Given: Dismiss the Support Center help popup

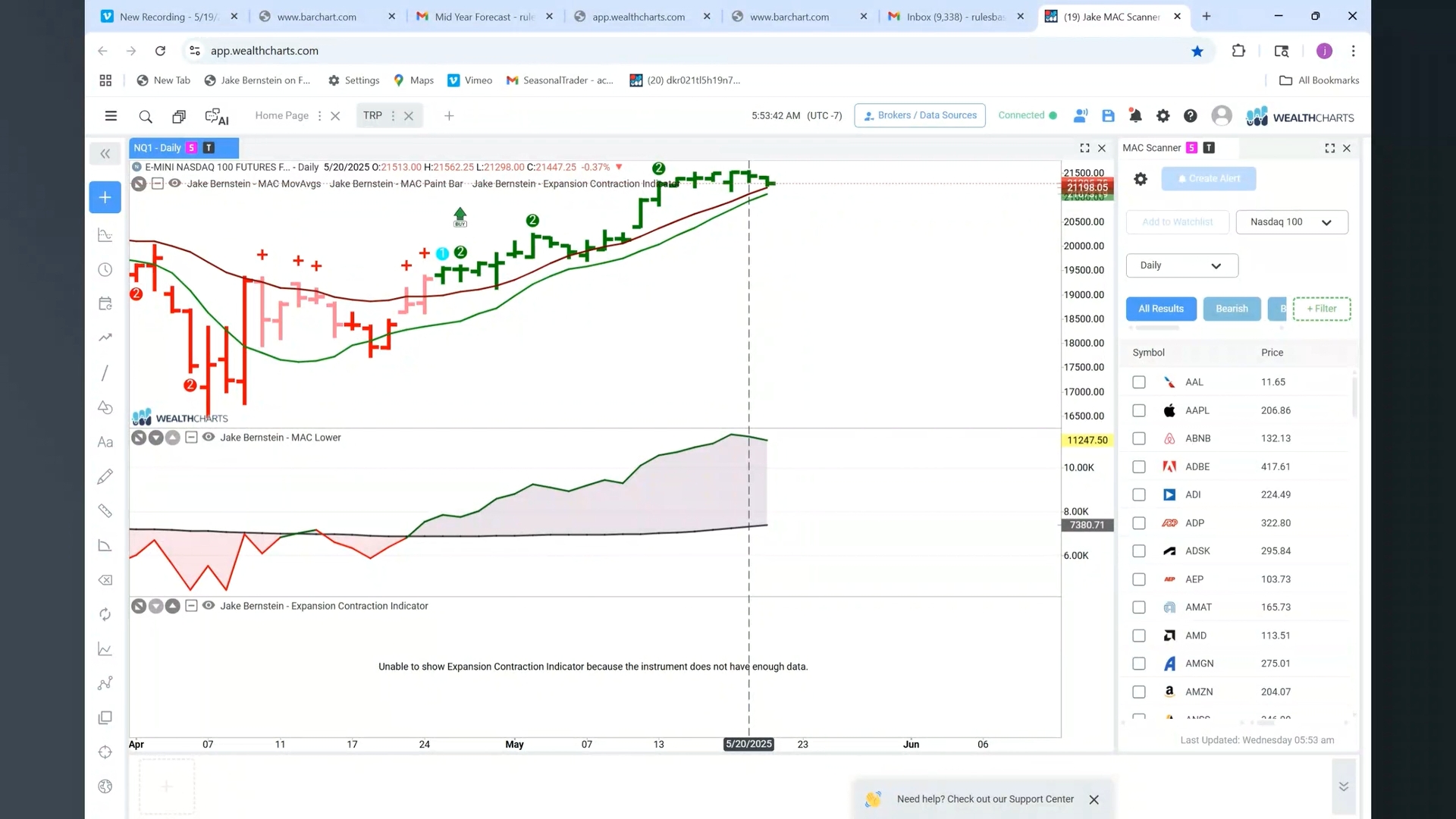Looking at the screenshot, I should click(1094, 799).
